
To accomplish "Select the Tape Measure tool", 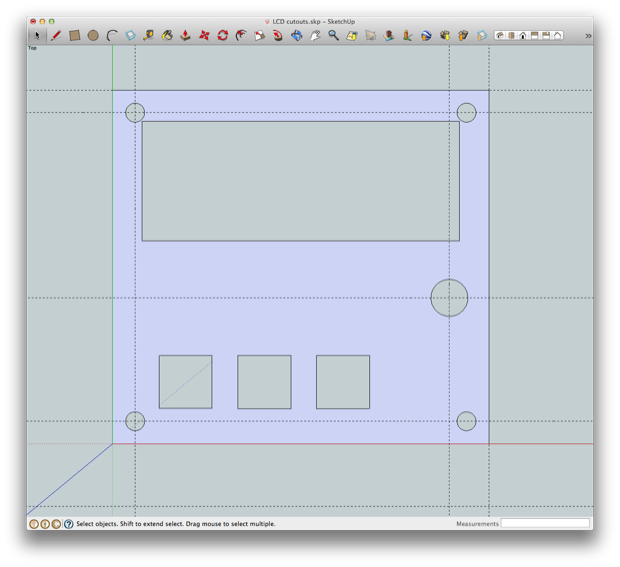I will click(149, 36).
